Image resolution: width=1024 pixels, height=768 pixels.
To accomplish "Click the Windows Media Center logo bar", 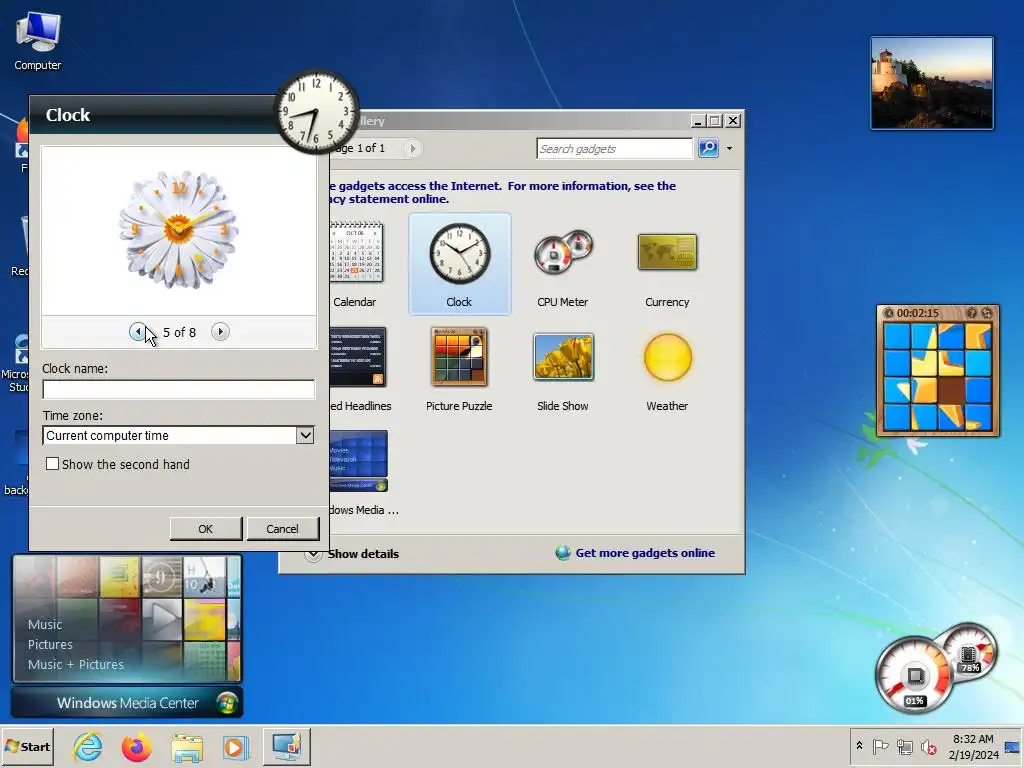I will (x=127, y=703).
